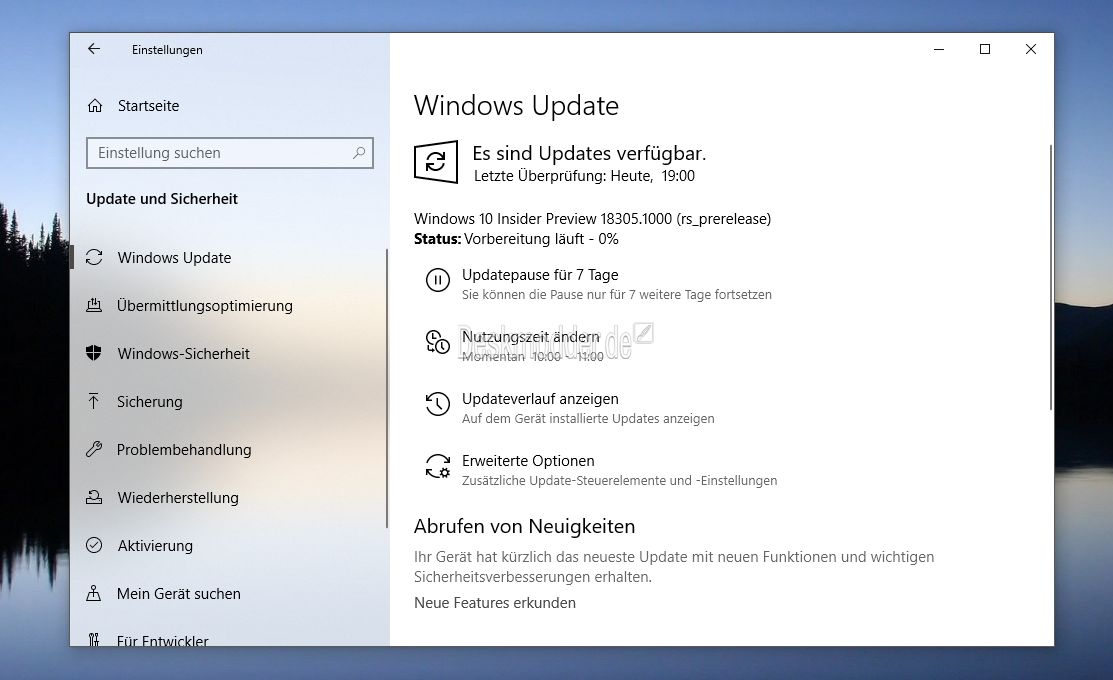Screen dimensions: 1113x680
Task: Click 'Es sind Updates verfügbar.' text
Action: [589, 153]
